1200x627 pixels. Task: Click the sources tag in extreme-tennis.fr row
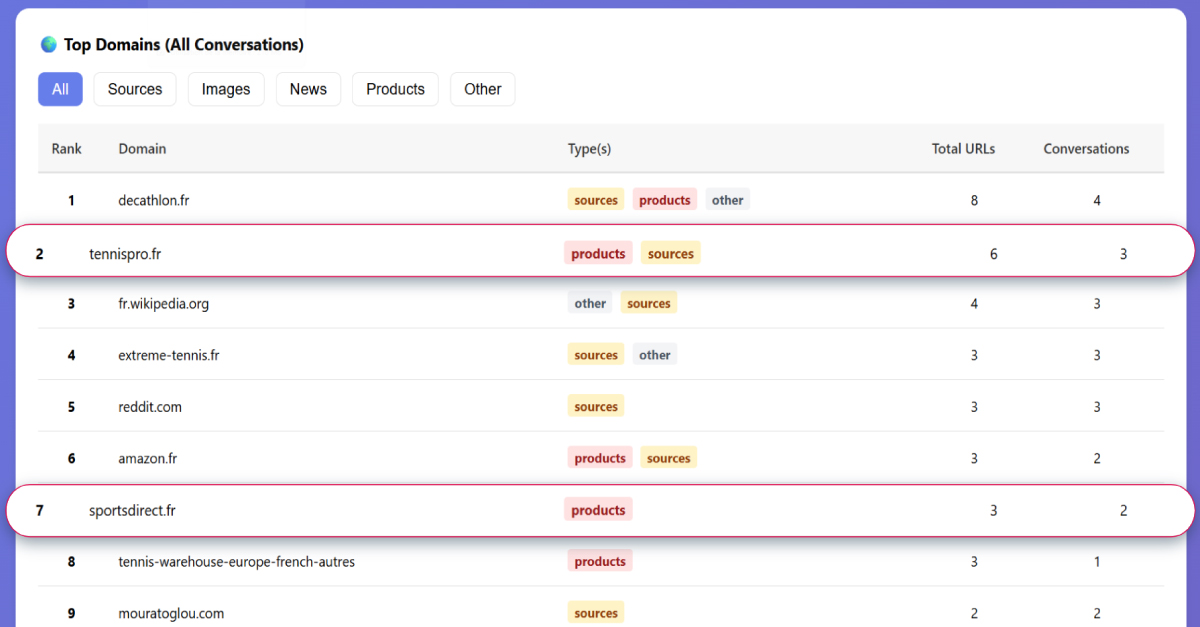click(596, 355)
